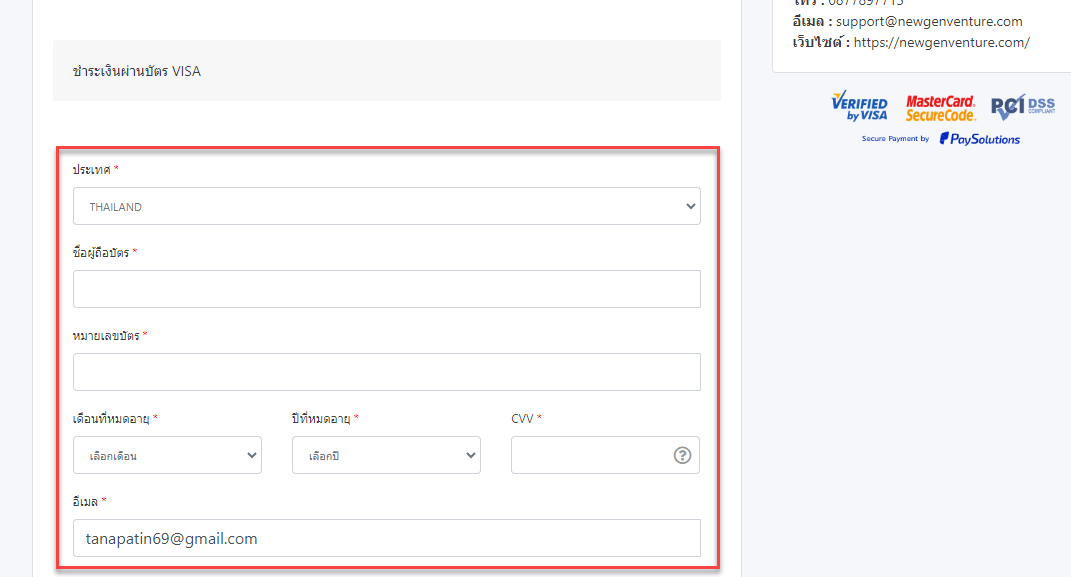
Task: Click into the card number input field
Action: 386,372
